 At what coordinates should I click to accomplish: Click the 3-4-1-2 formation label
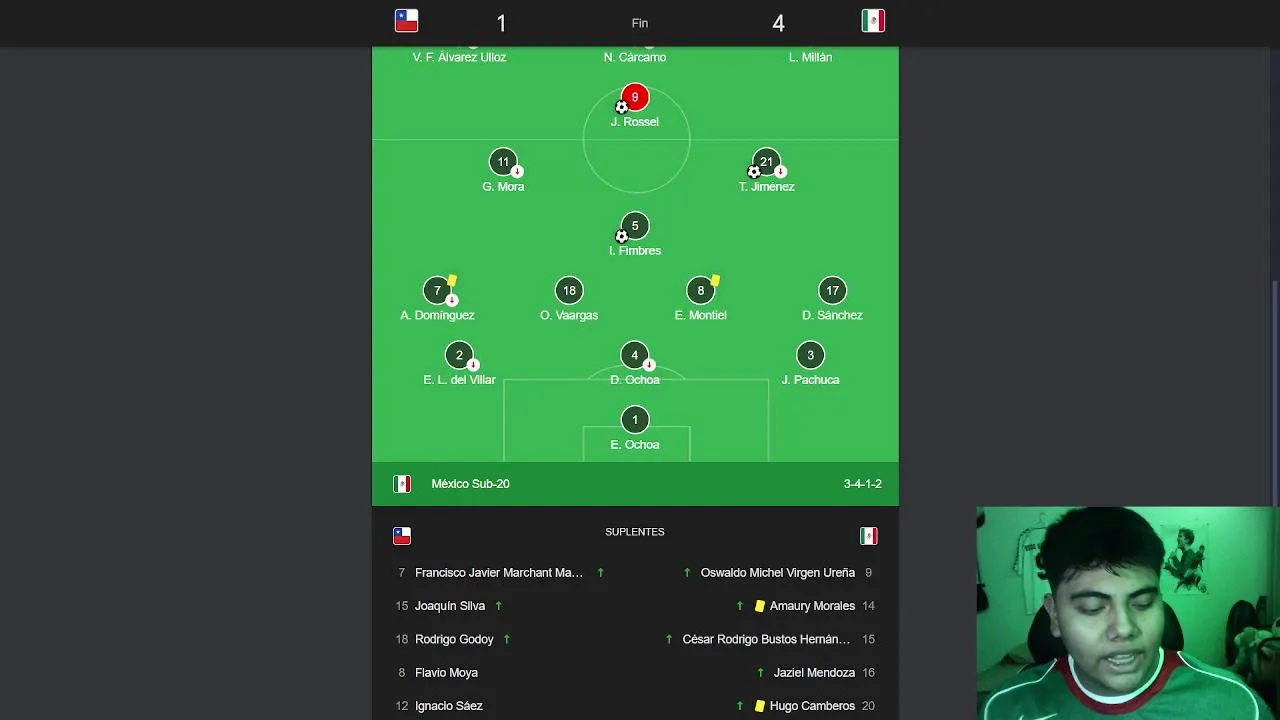(862, 484)
